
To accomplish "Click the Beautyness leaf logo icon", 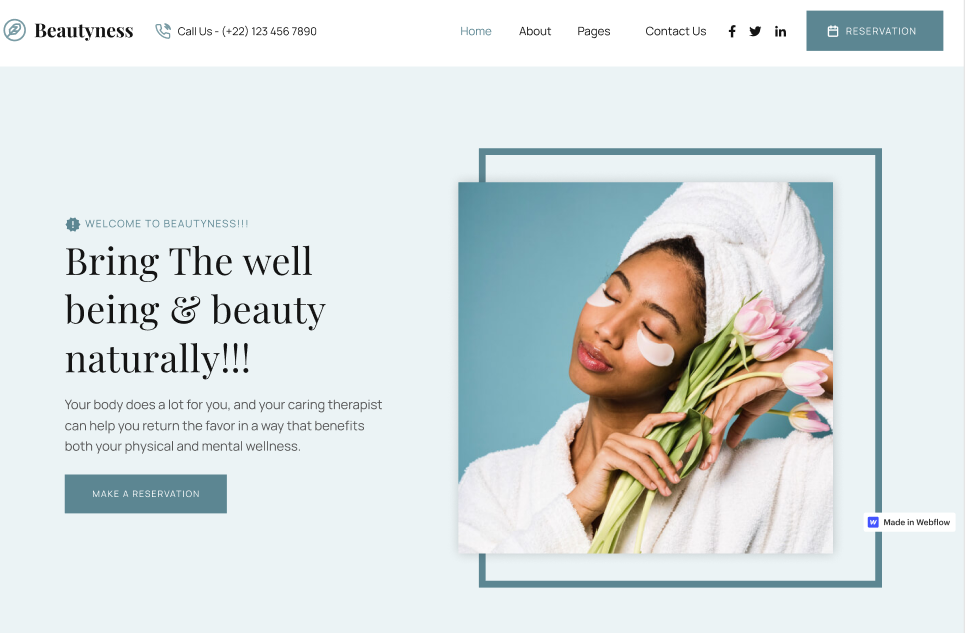I will pyautogui.click(x=14, y=30).
